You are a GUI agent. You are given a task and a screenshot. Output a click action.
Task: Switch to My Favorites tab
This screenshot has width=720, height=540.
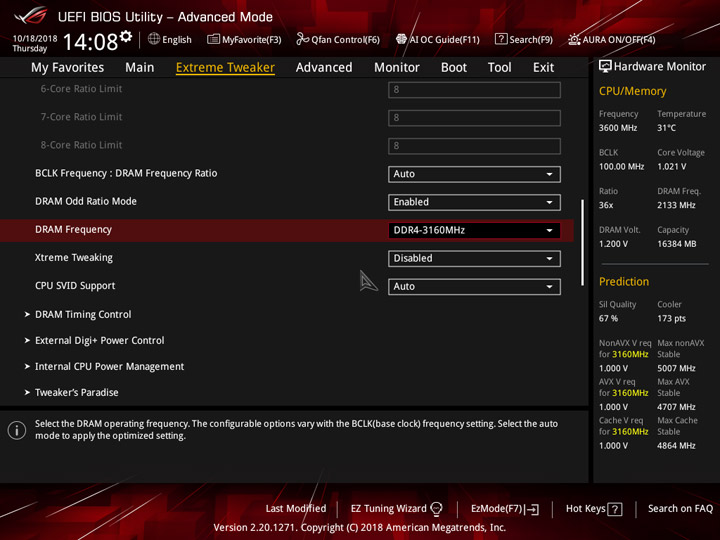pyautogui.click(x=68, y=68)
